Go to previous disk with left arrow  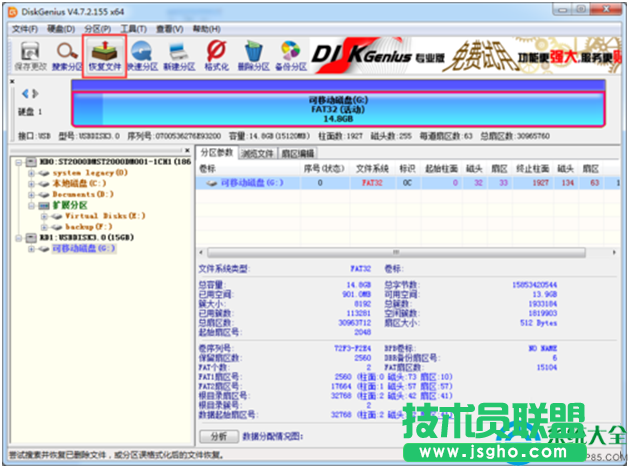click(25, 94)
